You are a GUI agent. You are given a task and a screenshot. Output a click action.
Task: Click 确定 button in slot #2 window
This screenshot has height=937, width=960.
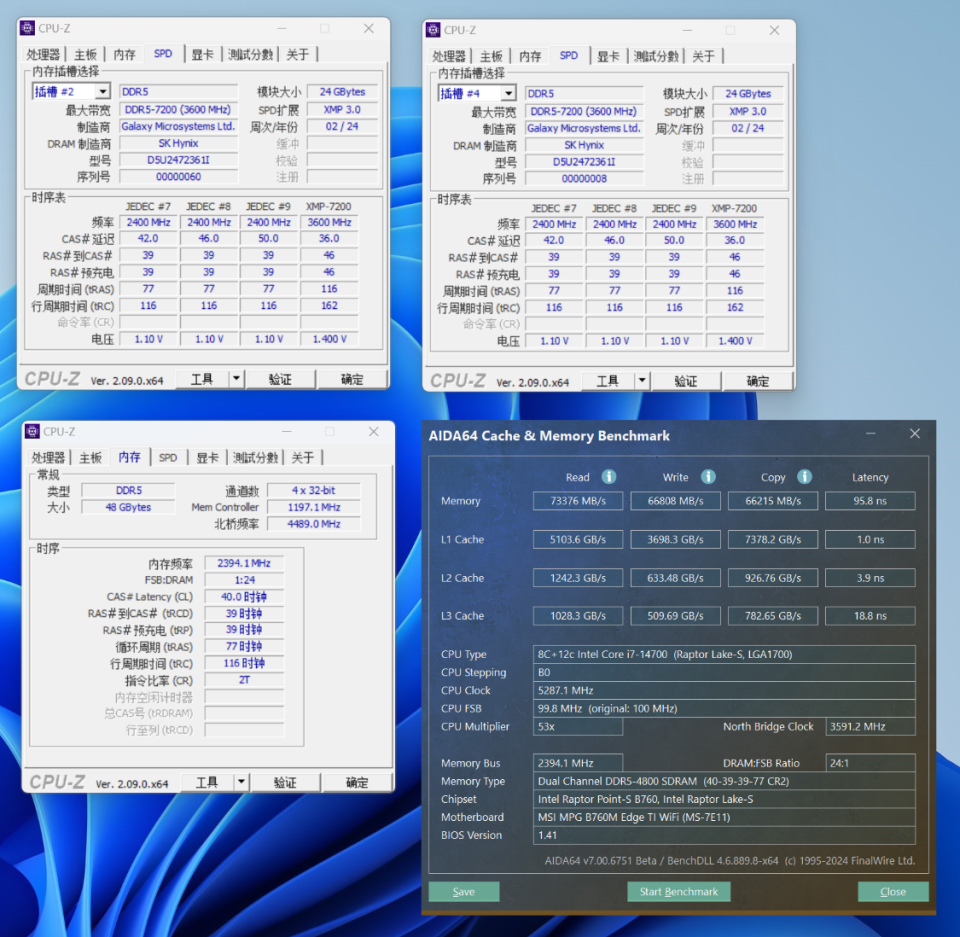point(352,379)
